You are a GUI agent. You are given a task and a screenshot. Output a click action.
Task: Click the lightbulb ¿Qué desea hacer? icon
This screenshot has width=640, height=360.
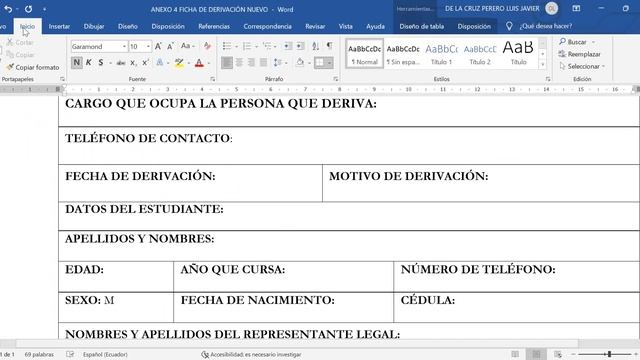(x=509, y=26)
